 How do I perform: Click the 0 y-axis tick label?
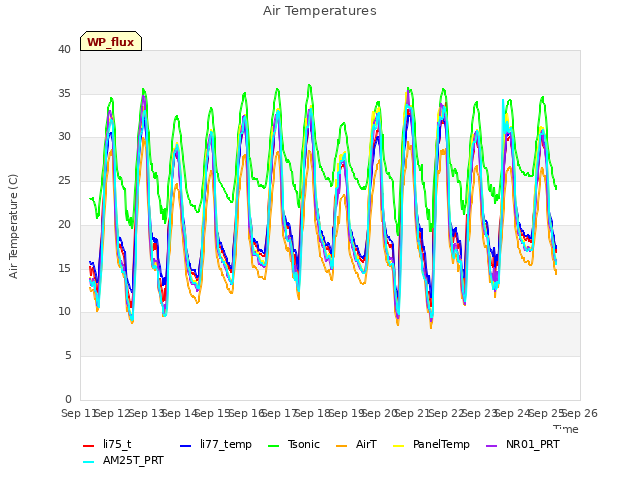click(x=68, y=399)
